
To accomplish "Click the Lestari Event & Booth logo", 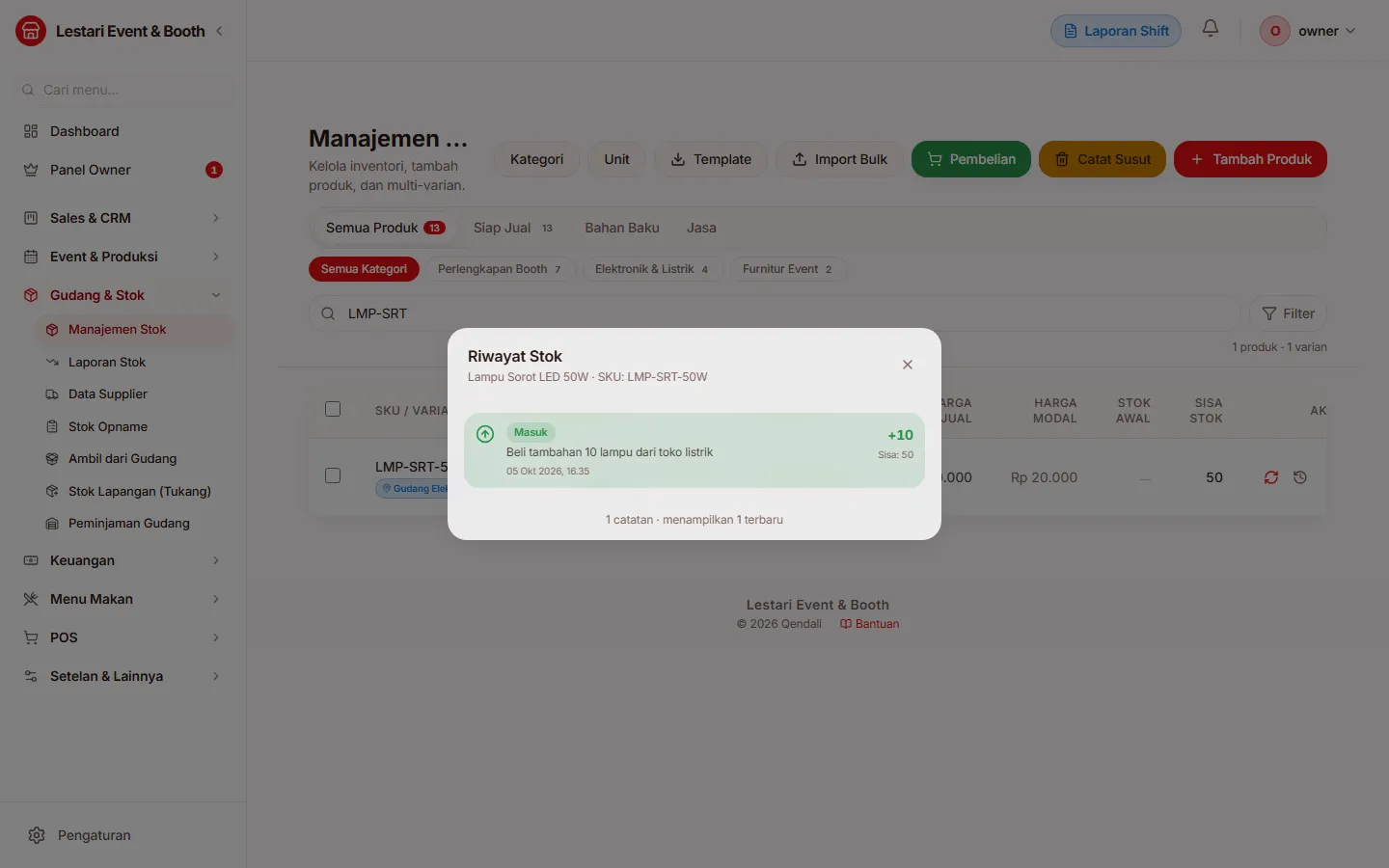I will pyautogui.click(x=31, y=31).
